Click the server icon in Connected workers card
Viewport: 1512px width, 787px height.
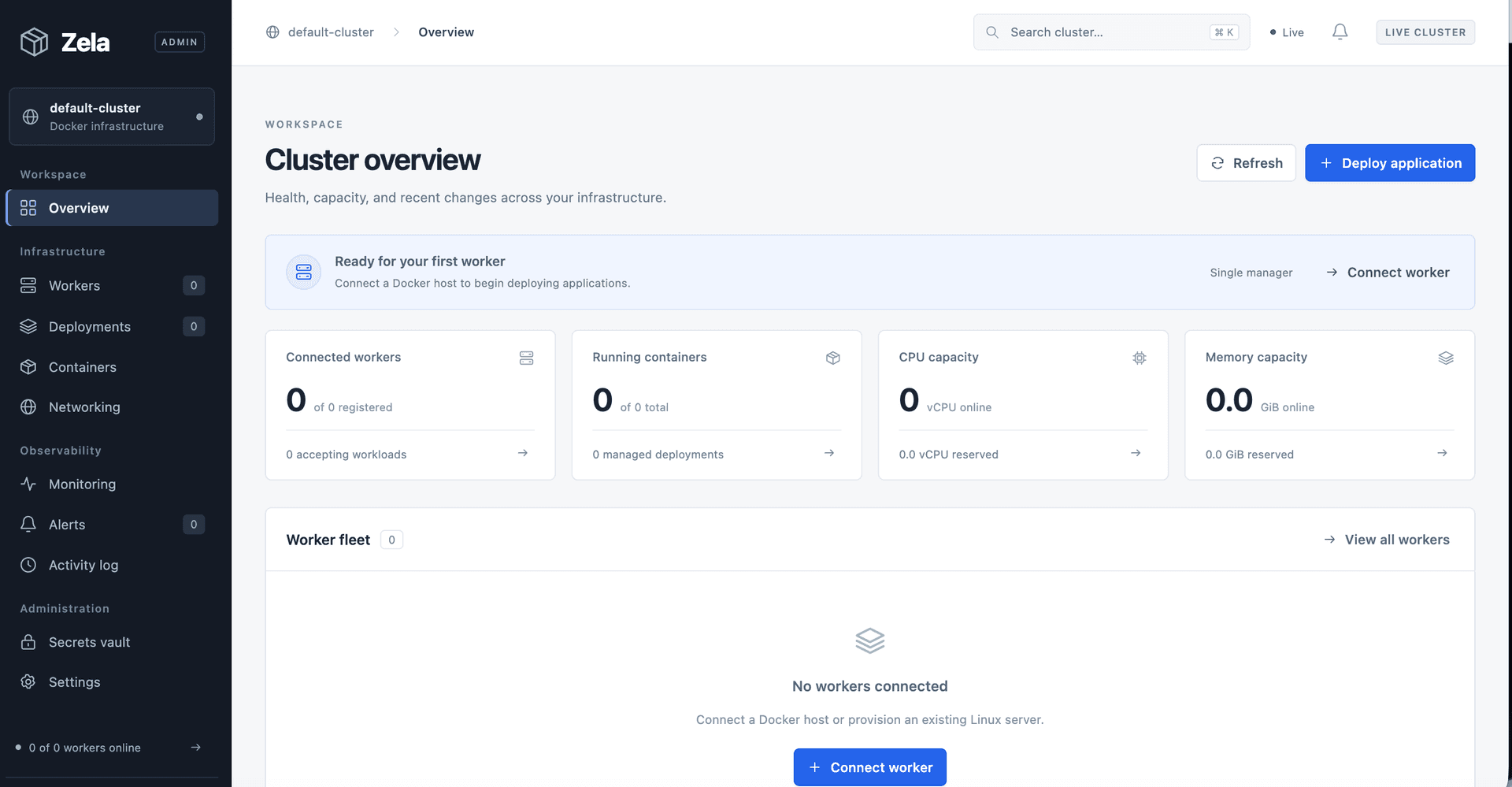click(x=526, y=358)
